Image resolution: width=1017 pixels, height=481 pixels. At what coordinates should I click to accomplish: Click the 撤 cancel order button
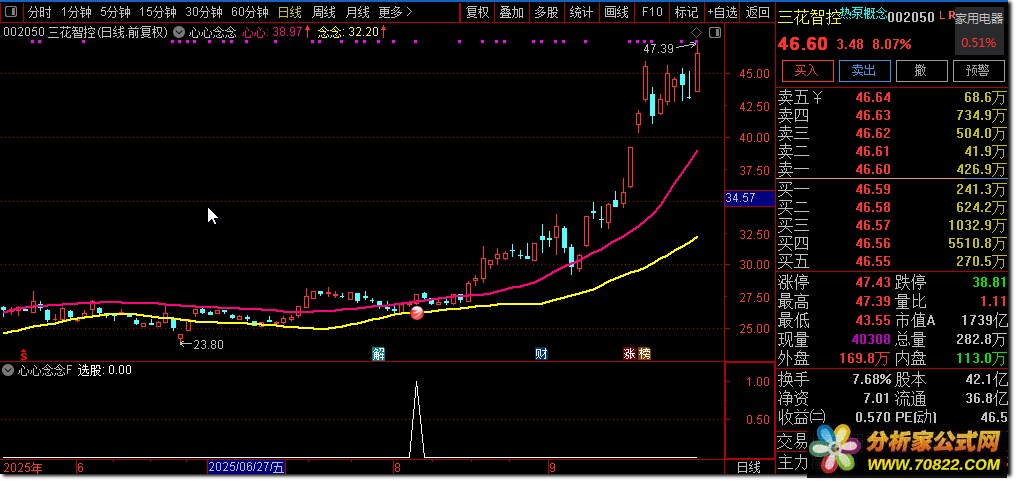point(921,71)
